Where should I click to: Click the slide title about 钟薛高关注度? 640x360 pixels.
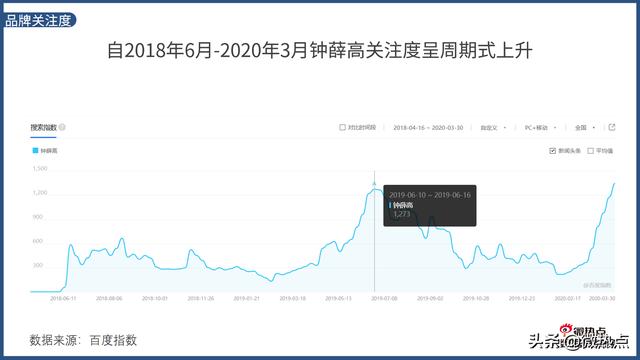click(320, 51)
